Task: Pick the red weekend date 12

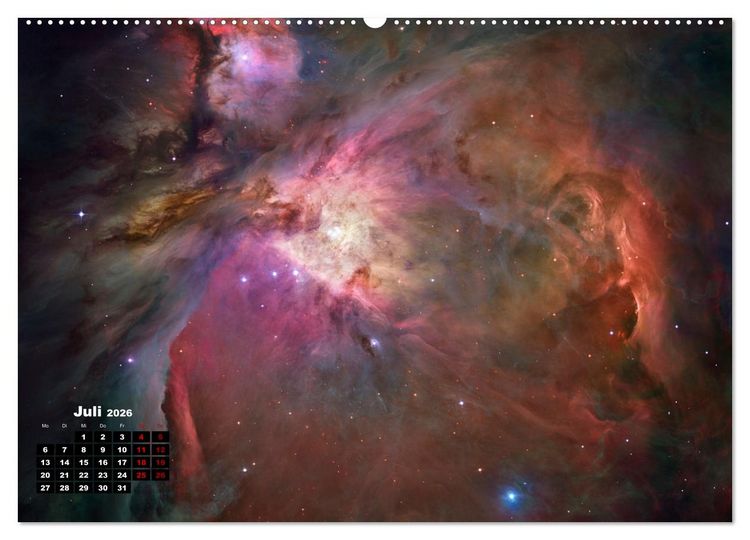Action: coord(160,450)
